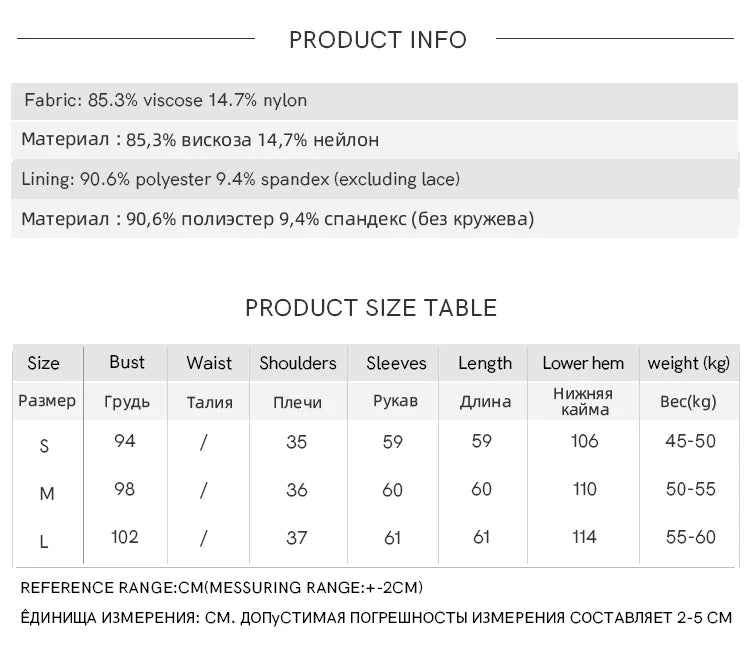Click the PRODUCT INFO heading
The image size is (750, 646).
click(378, 40)
